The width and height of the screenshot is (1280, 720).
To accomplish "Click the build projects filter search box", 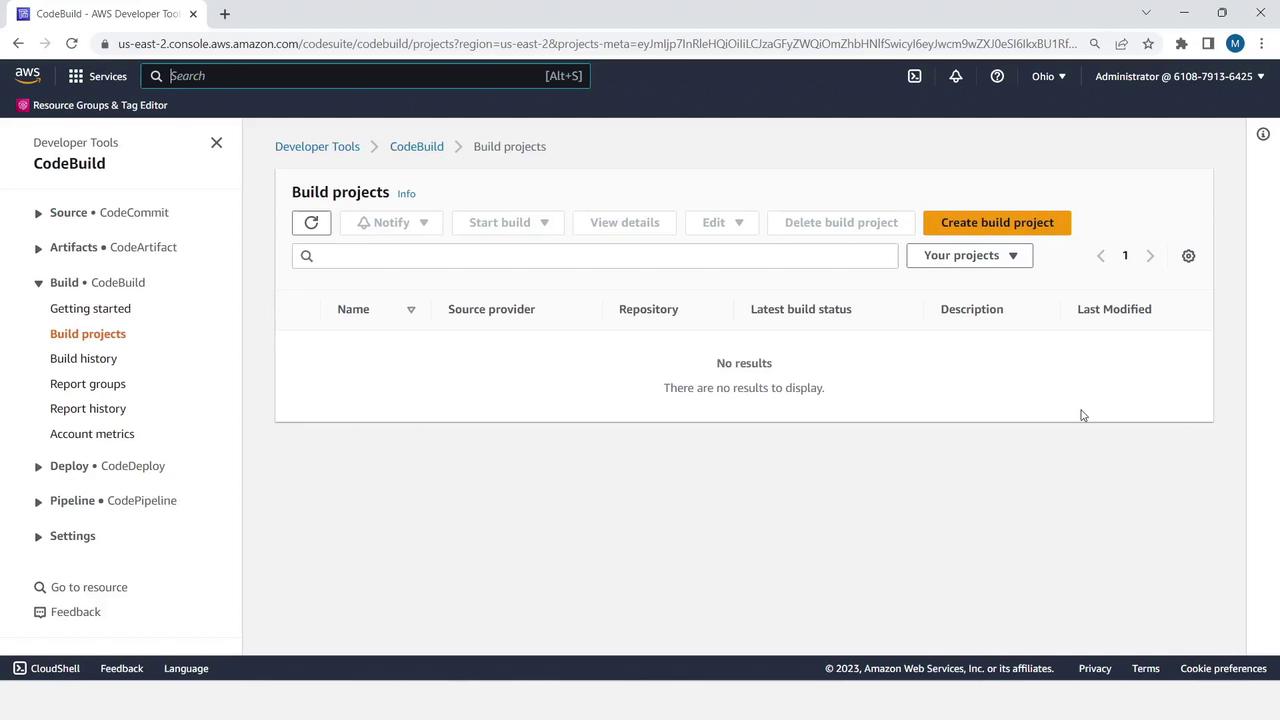I will tap(595, 256).
